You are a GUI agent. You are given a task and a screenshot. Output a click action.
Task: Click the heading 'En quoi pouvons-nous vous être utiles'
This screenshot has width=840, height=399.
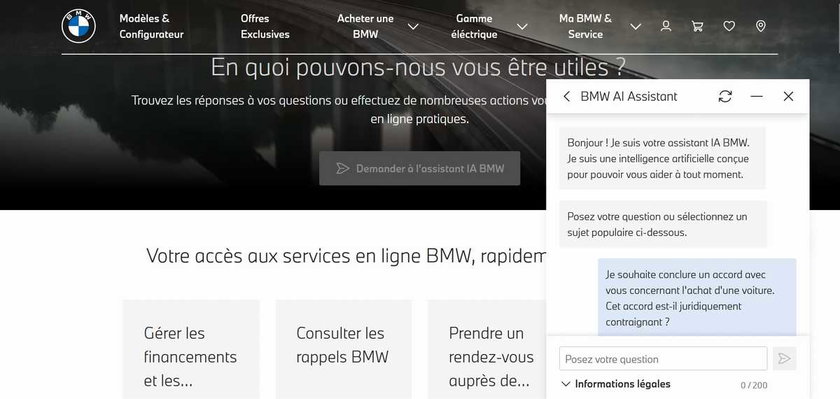(418, 67)
